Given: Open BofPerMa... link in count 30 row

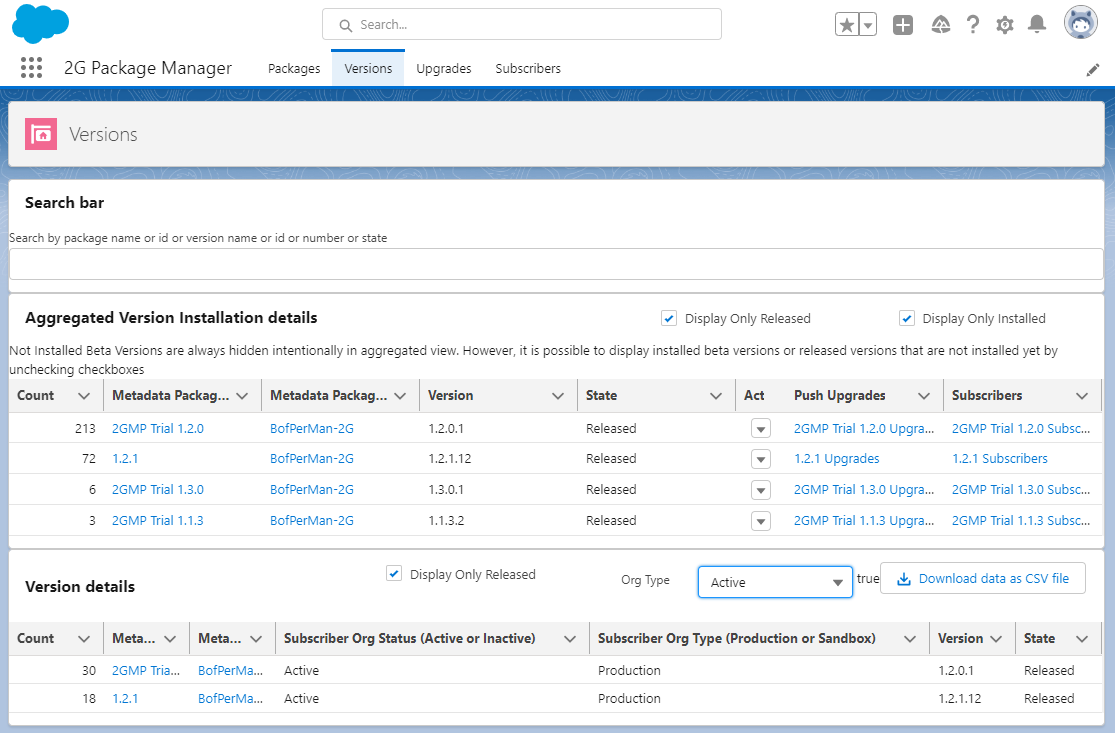Looking at the screenshot, I should [230, 670].
